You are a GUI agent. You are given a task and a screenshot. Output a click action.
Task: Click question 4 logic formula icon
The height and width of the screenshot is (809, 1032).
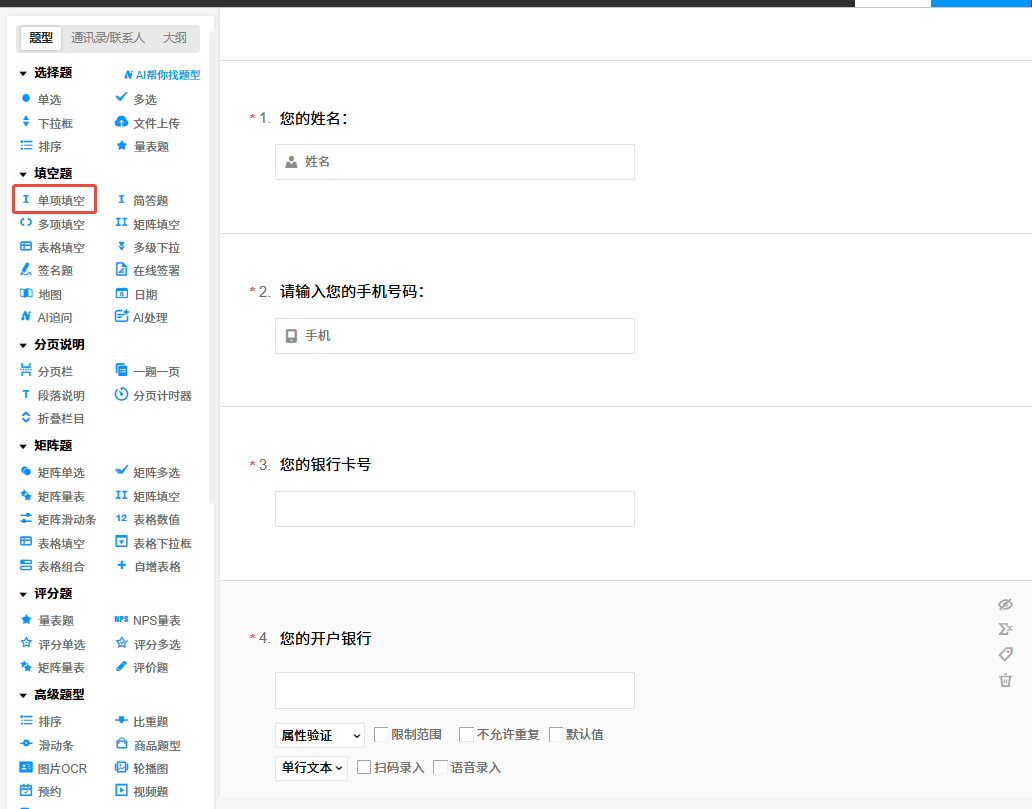[1005, 629]
